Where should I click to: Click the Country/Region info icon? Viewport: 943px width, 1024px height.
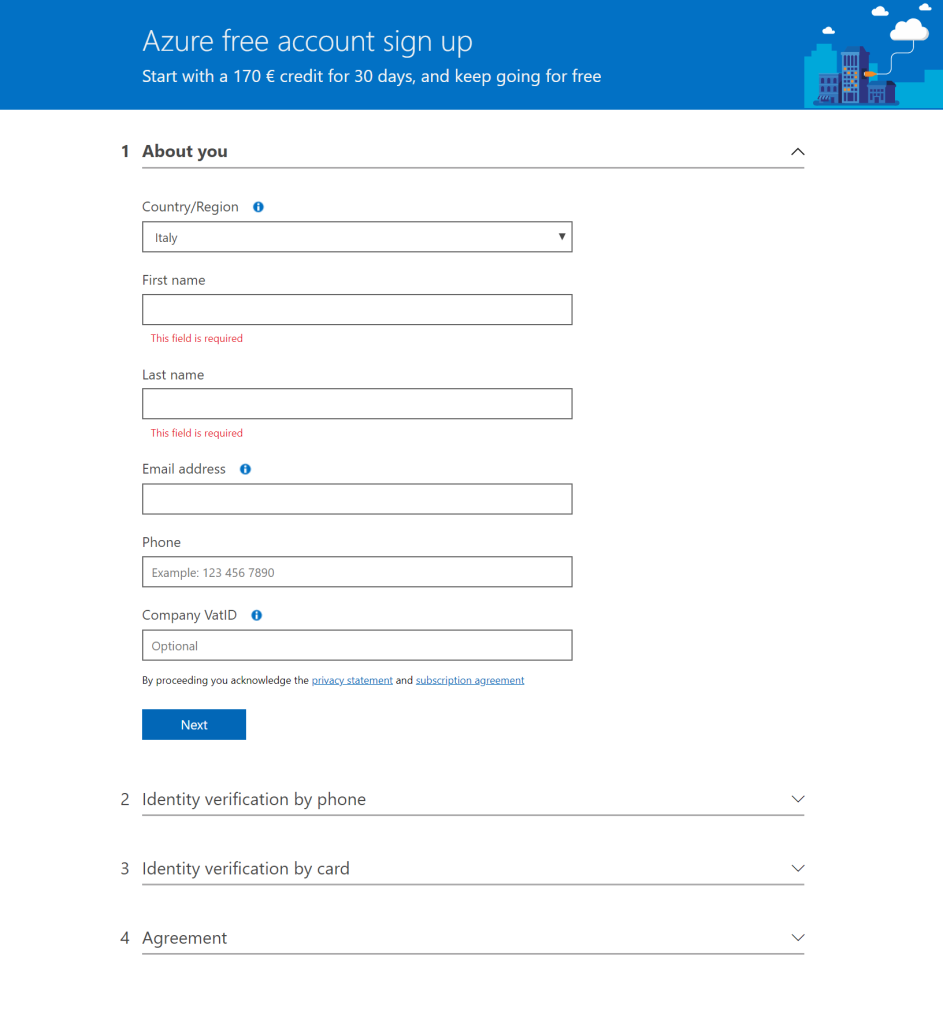[x=259, y=207]
